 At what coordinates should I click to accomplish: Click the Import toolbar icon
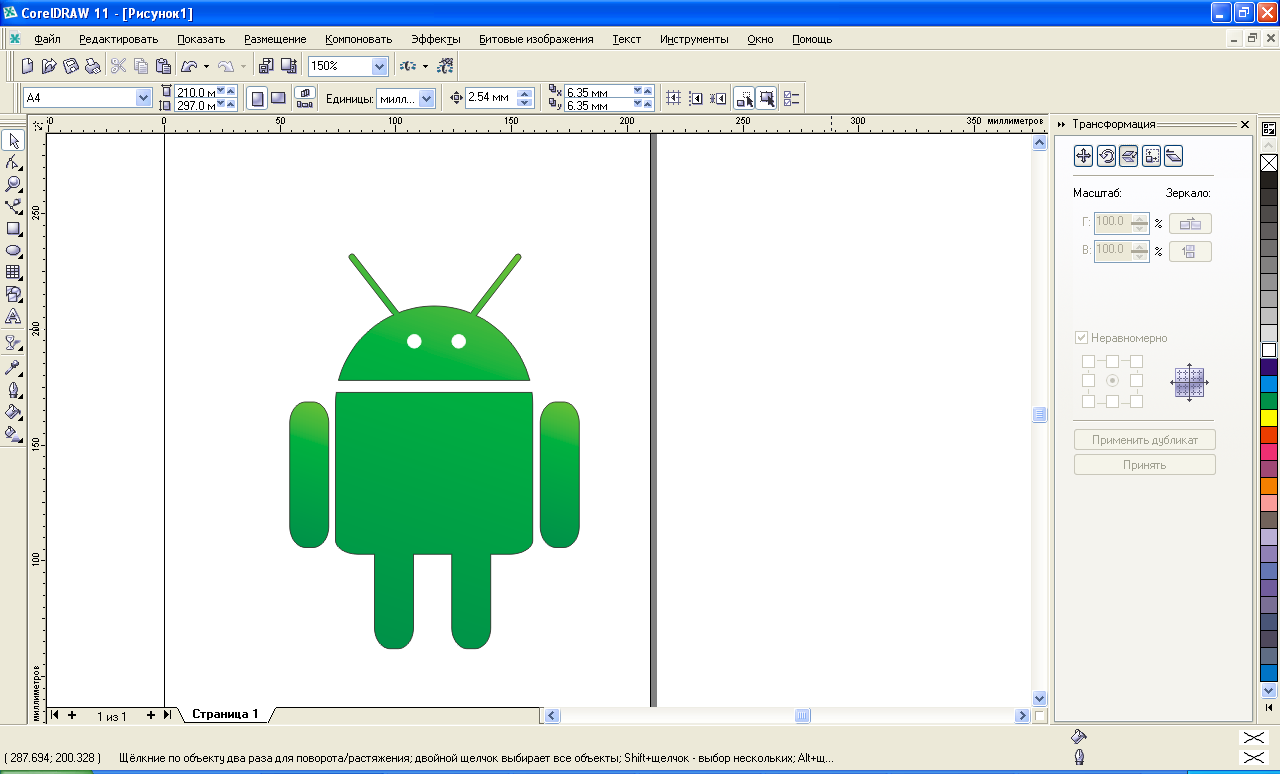tap(266, 66)
